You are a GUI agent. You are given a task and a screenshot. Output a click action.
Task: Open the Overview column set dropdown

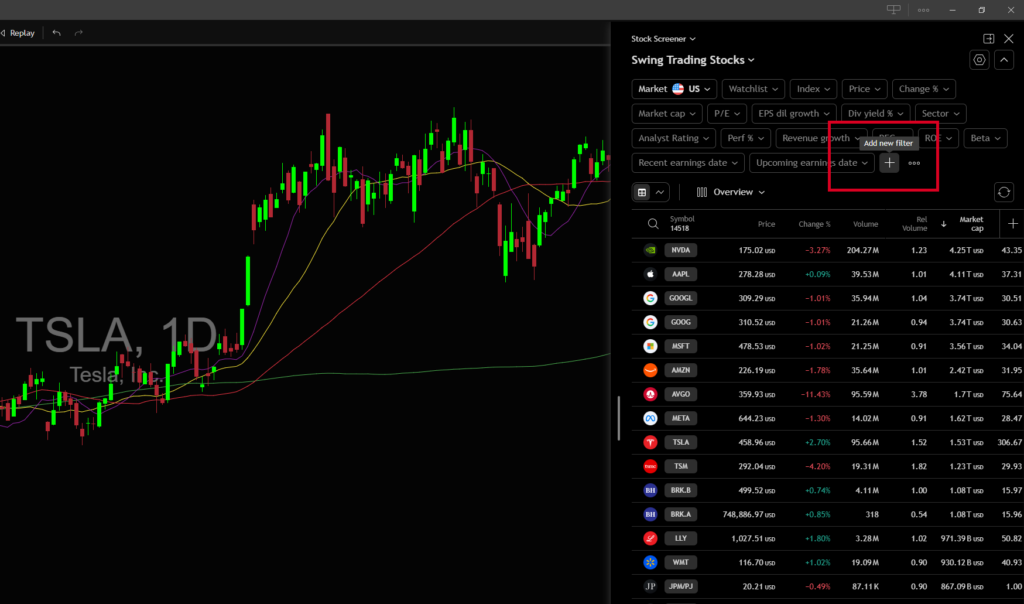pos(731,192)
